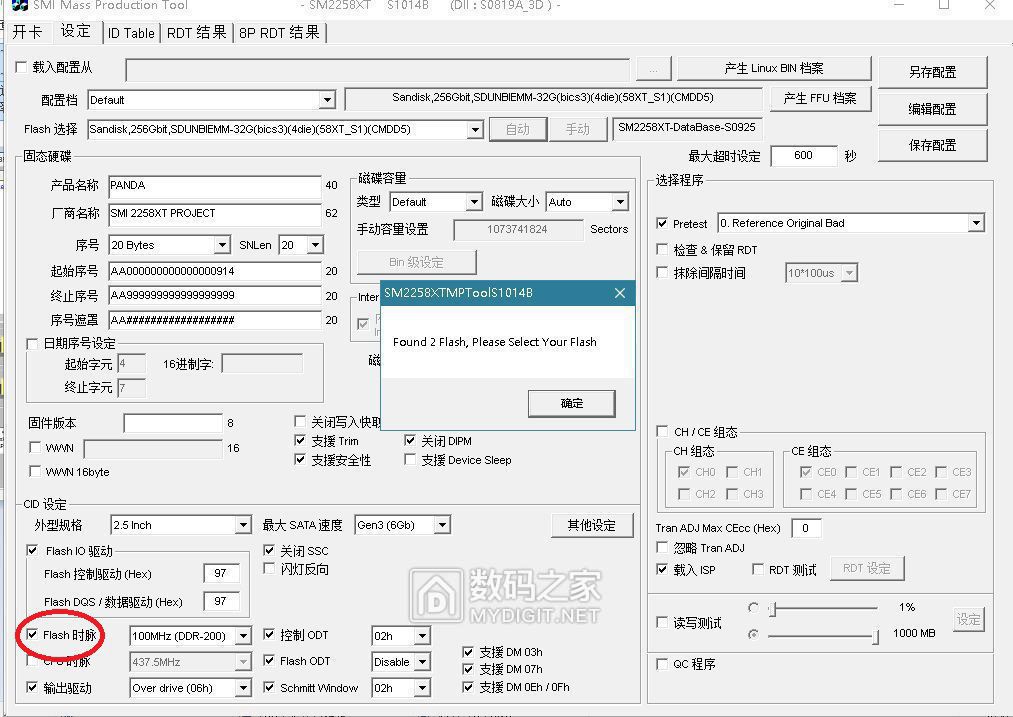Image resolution: width=1013 pixels, height=717 pixels.
Task: Click the 最大超时设定 field showing 600
Action: pyautogui.click(x=804, y=156)
